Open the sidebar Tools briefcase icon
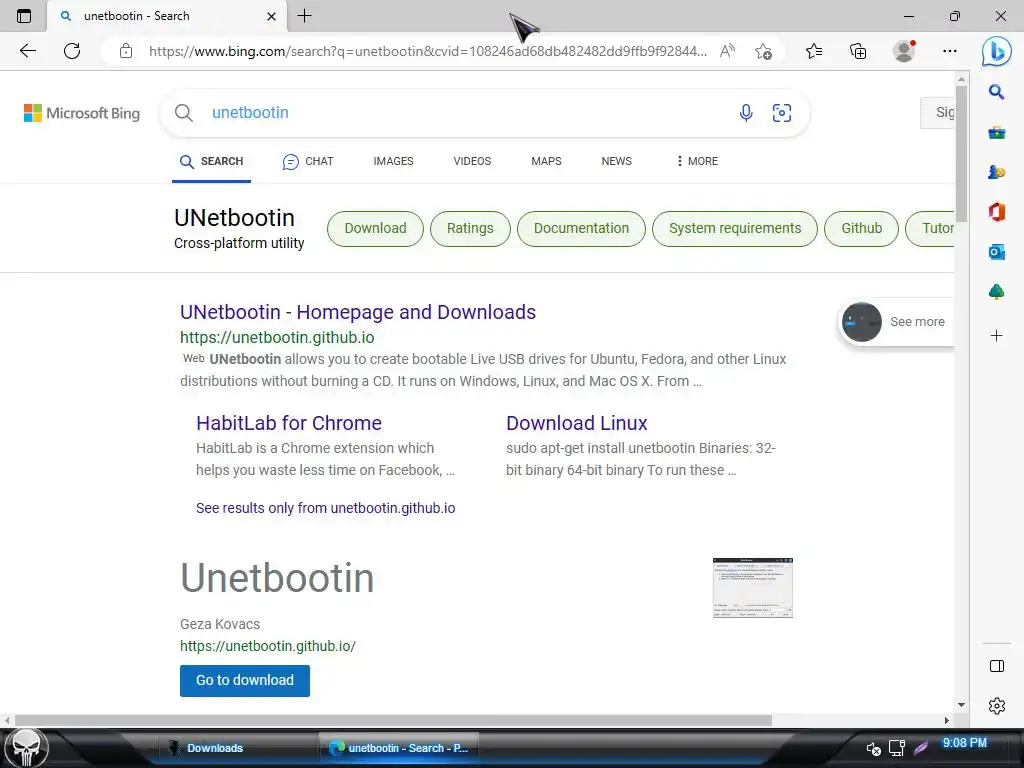Viewport: 1024px width, 768px height. [x=997, y=133]
